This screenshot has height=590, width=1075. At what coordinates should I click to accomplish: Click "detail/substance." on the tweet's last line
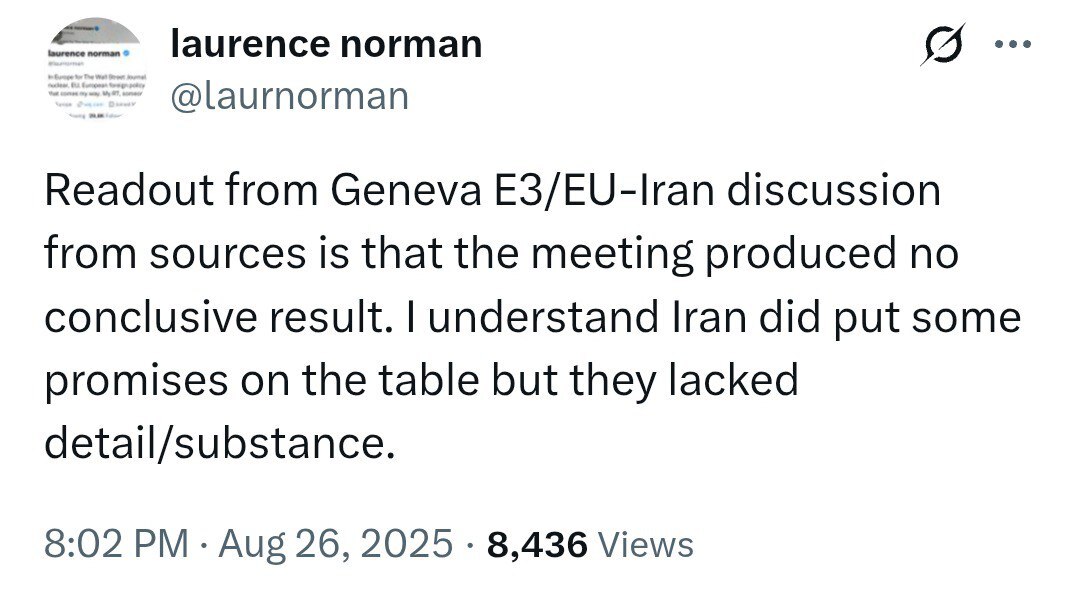point(214,443)
